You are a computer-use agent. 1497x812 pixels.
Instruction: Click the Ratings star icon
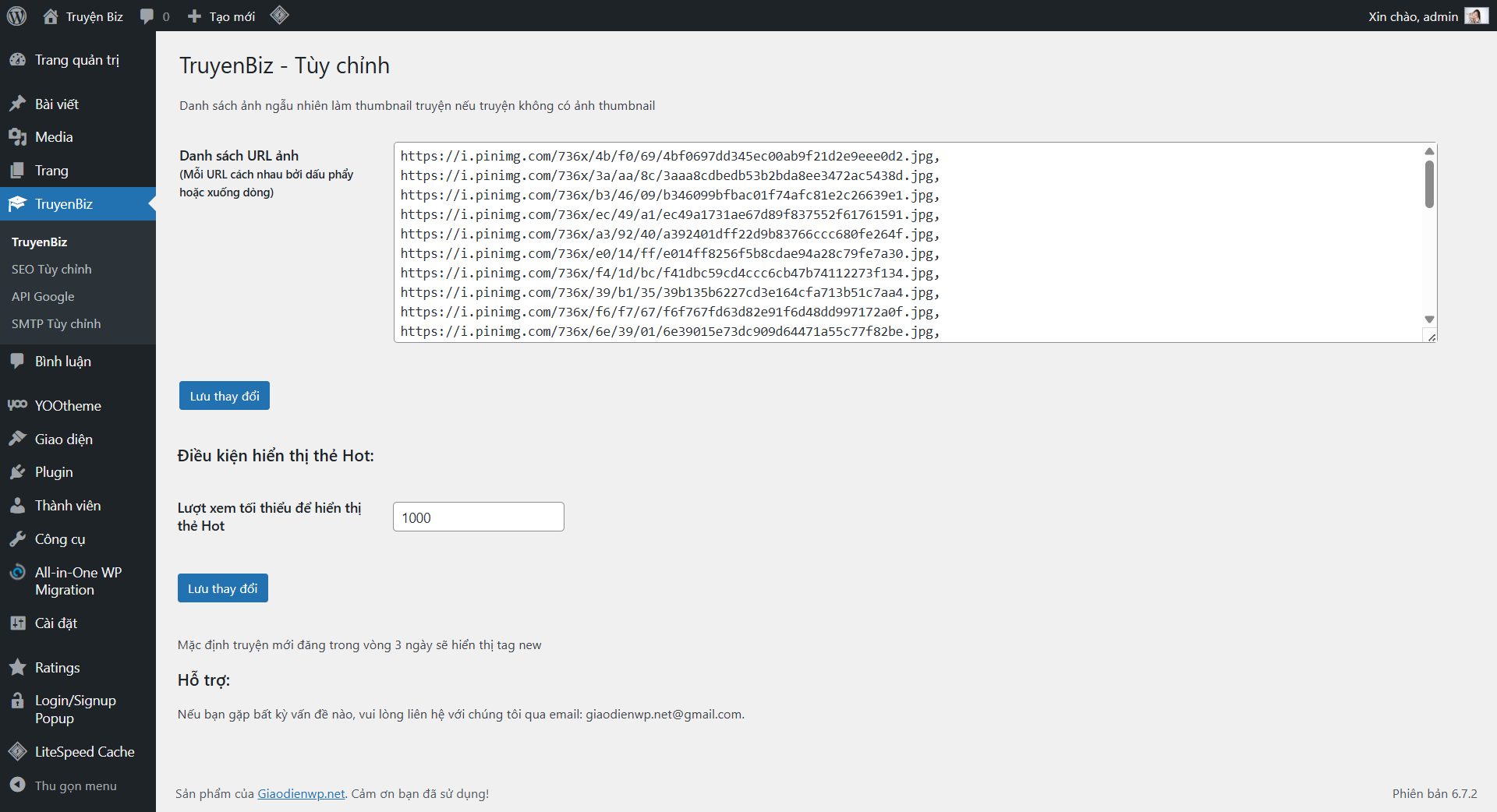(x=17, y=667)
